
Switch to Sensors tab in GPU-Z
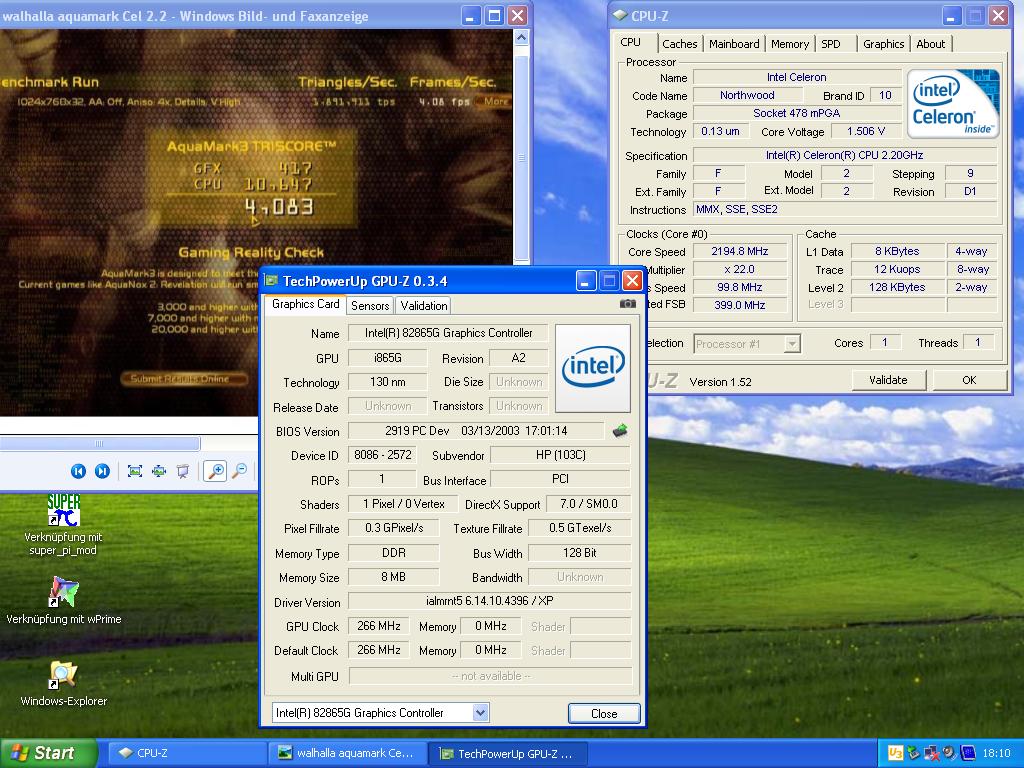click(370, 305)
